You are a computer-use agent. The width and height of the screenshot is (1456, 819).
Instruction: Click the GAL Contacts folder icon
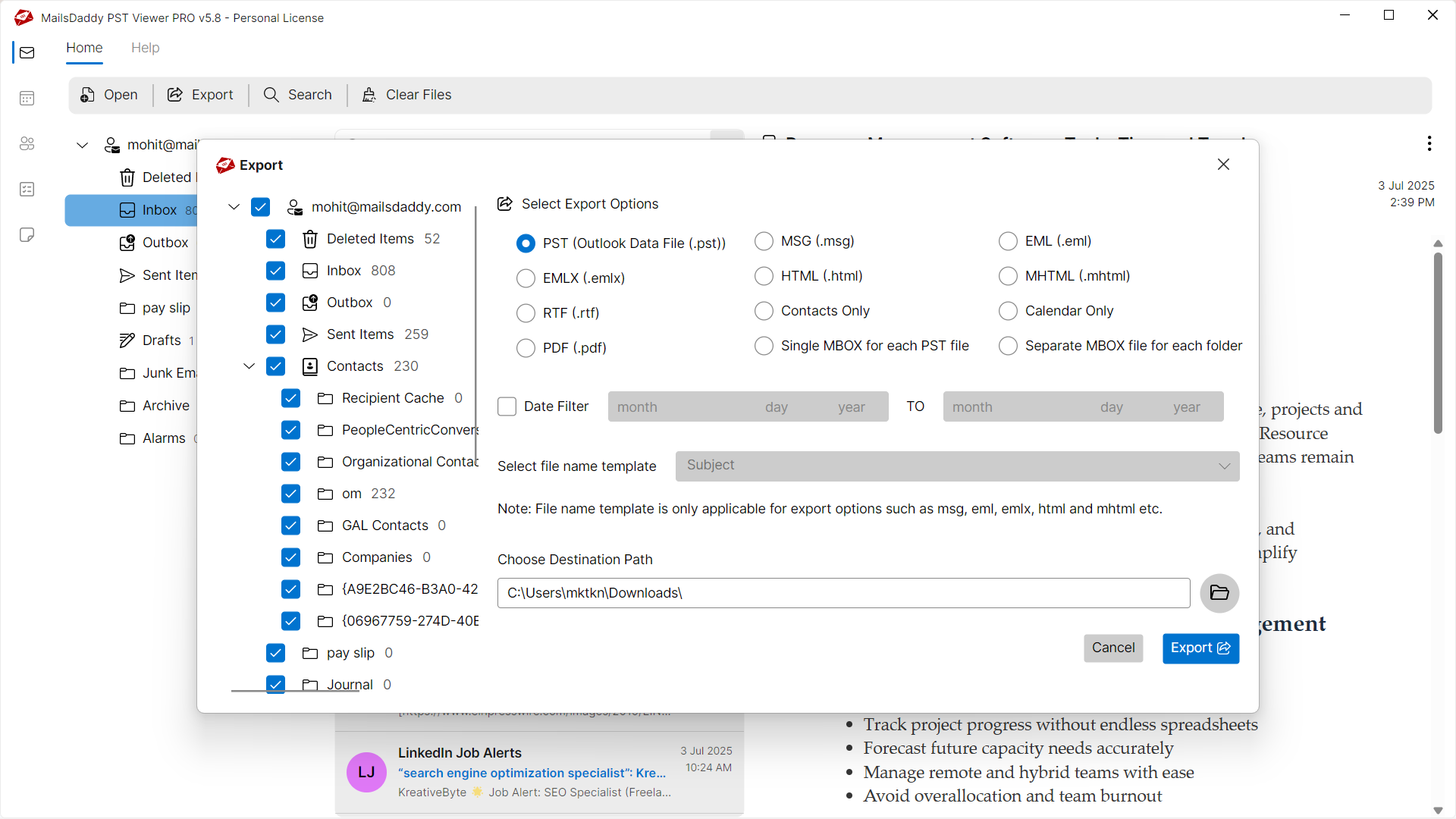(325, 526)
